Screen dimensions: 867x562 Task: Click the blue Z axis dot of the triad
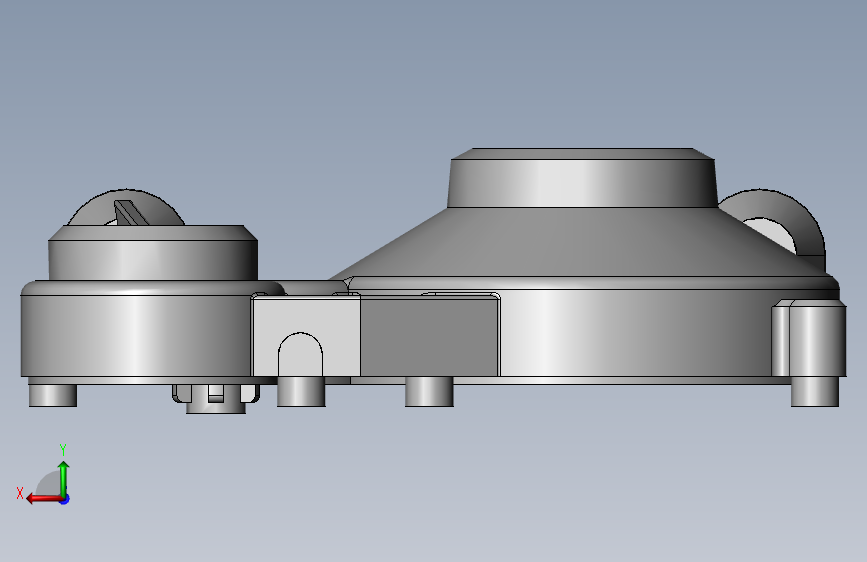(65, 499)
